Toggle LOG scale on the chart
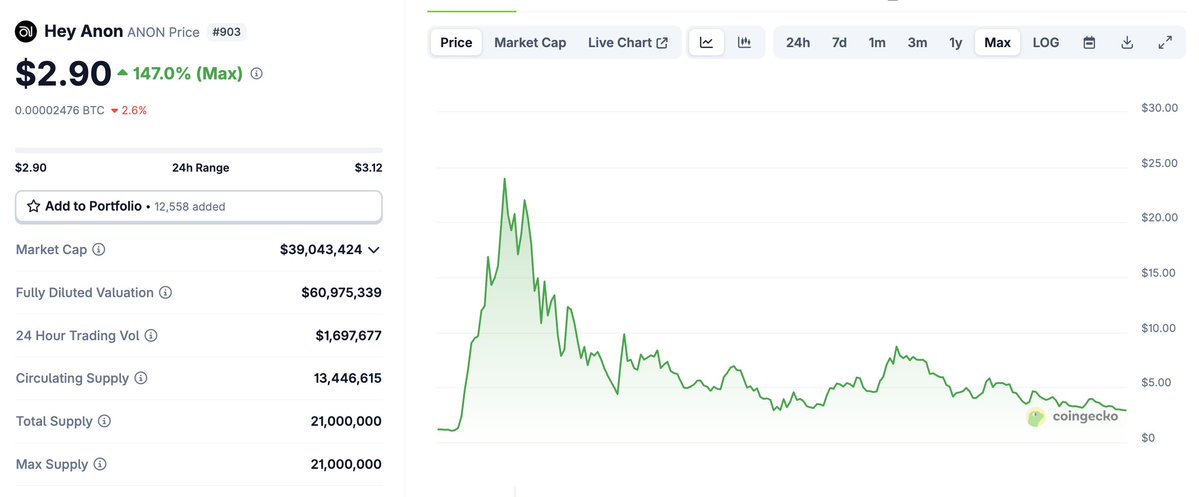Viewport: 1199px width, 497px height. coord(1046,42)
